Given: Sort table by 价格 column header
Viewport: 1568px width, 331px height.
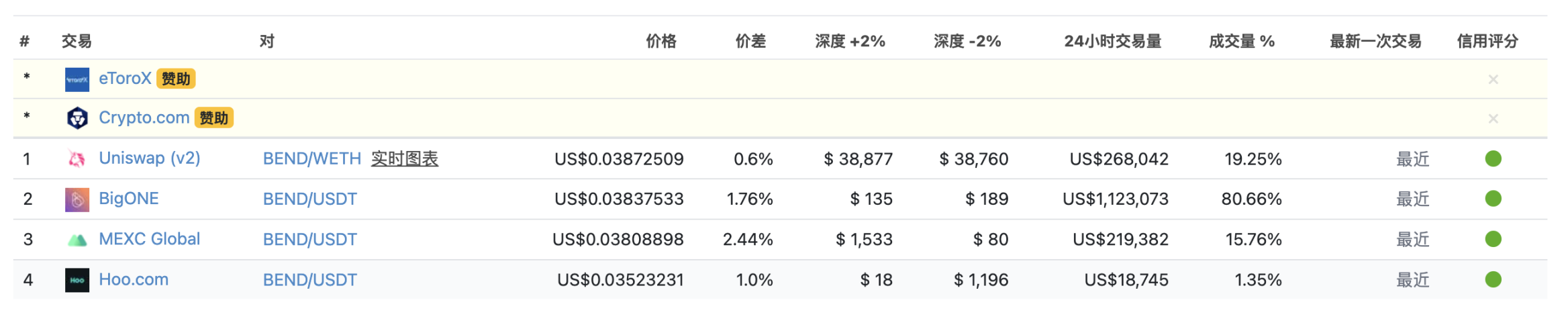Looking at the screenshot, I should tap(660, 42).
